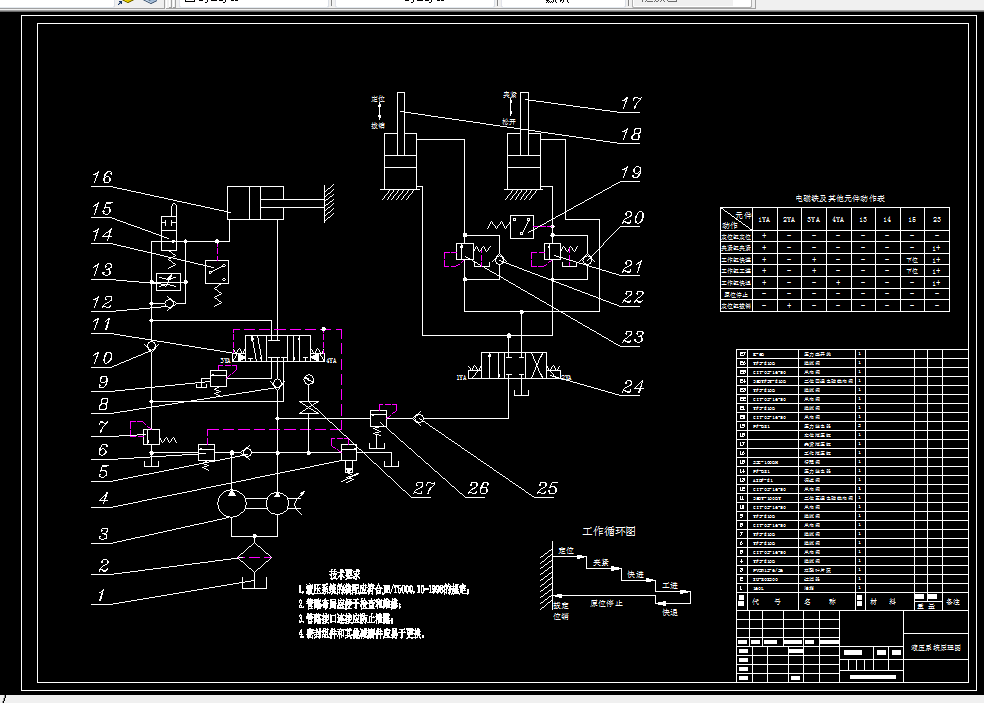Select callout number 3 near the pumps
The height and width of the screenshot is (703, 984).
pos(104,534)
